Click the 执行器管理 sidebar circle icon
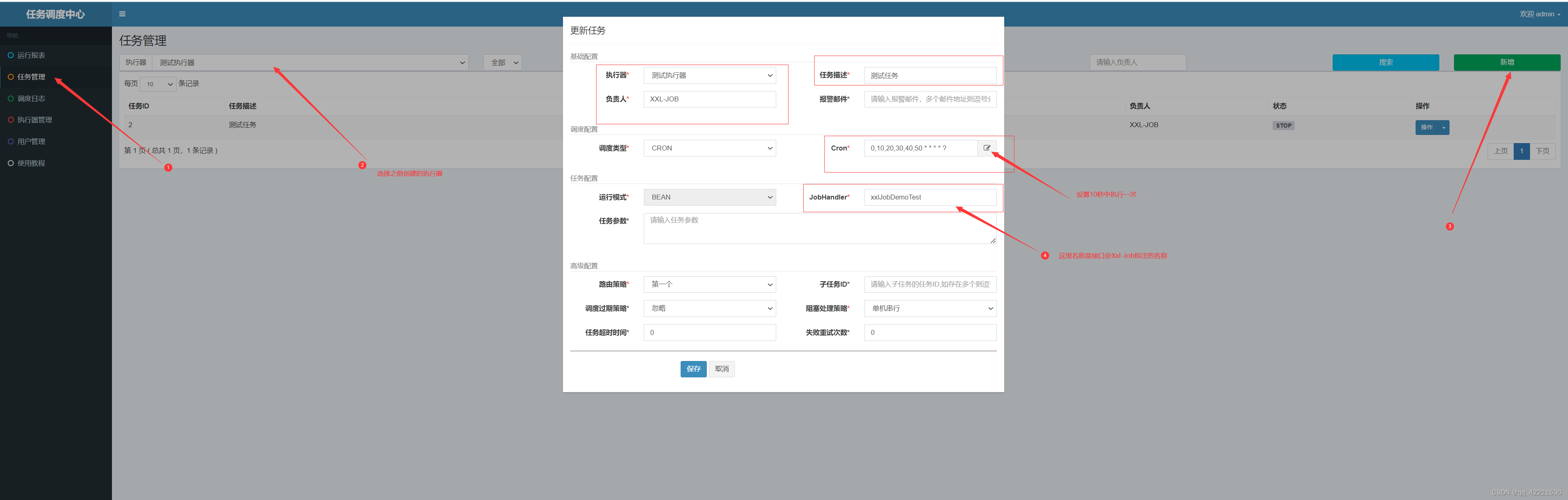Viewport: 1568px width, 500px height. [x=10, y=120]
